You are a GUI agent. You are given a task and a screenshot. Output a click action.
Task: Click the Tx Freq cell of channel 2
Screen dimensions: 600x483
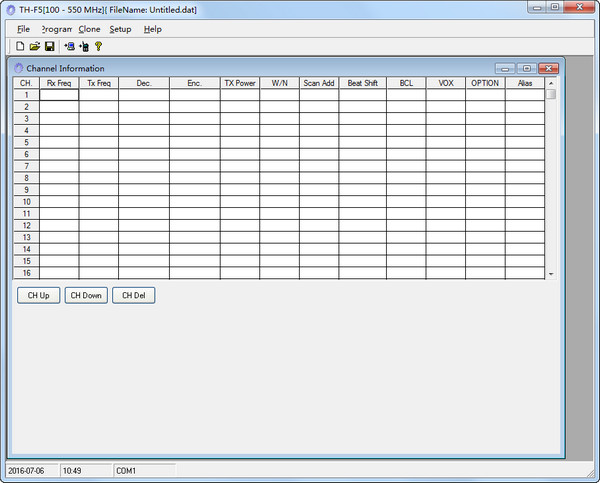click(99, 107)
